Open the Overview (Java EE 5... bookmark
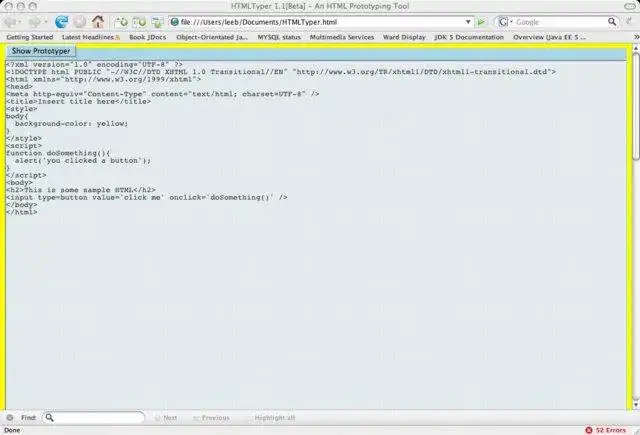 (549, 37)
